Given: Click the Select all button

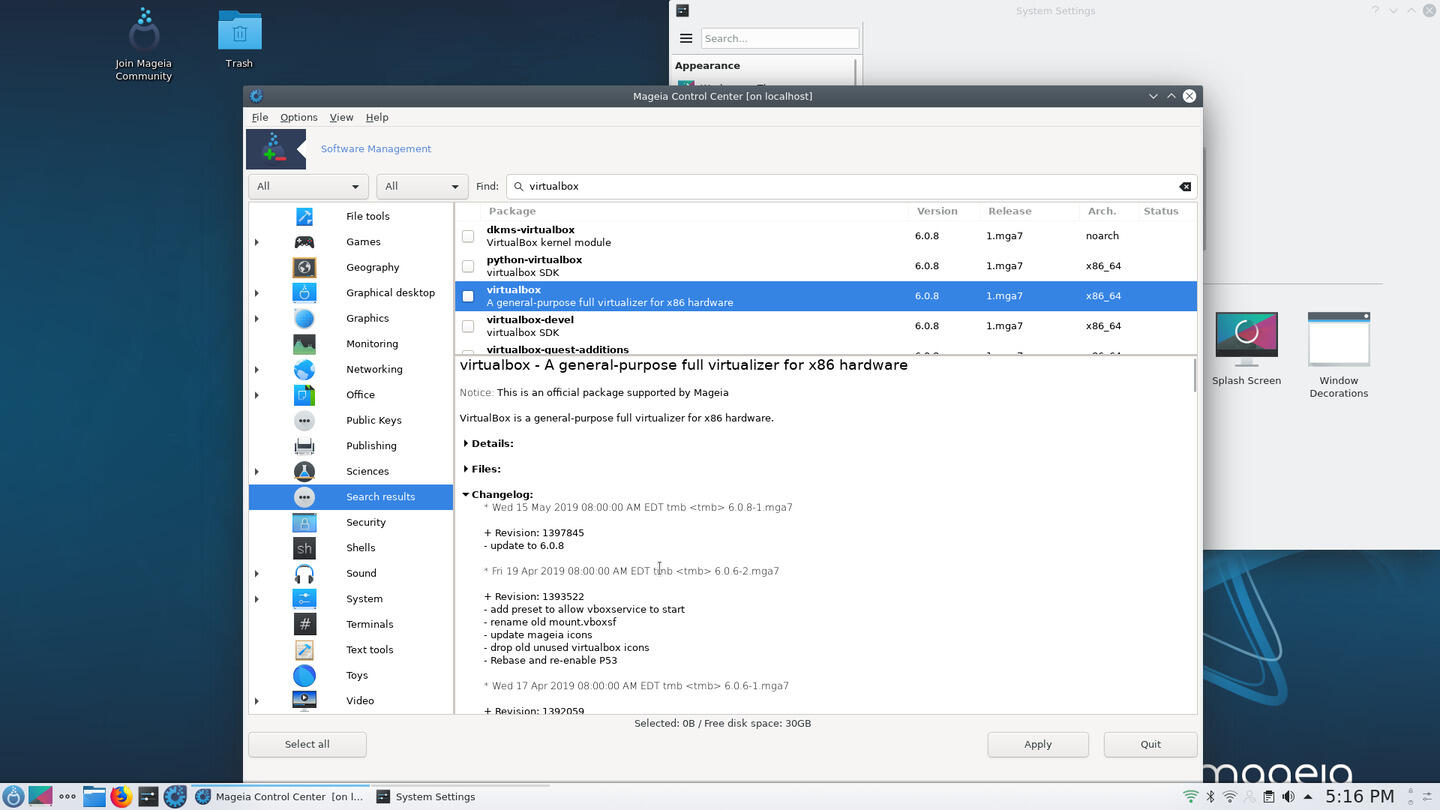Looking at the screenshot, I should 307,744.
